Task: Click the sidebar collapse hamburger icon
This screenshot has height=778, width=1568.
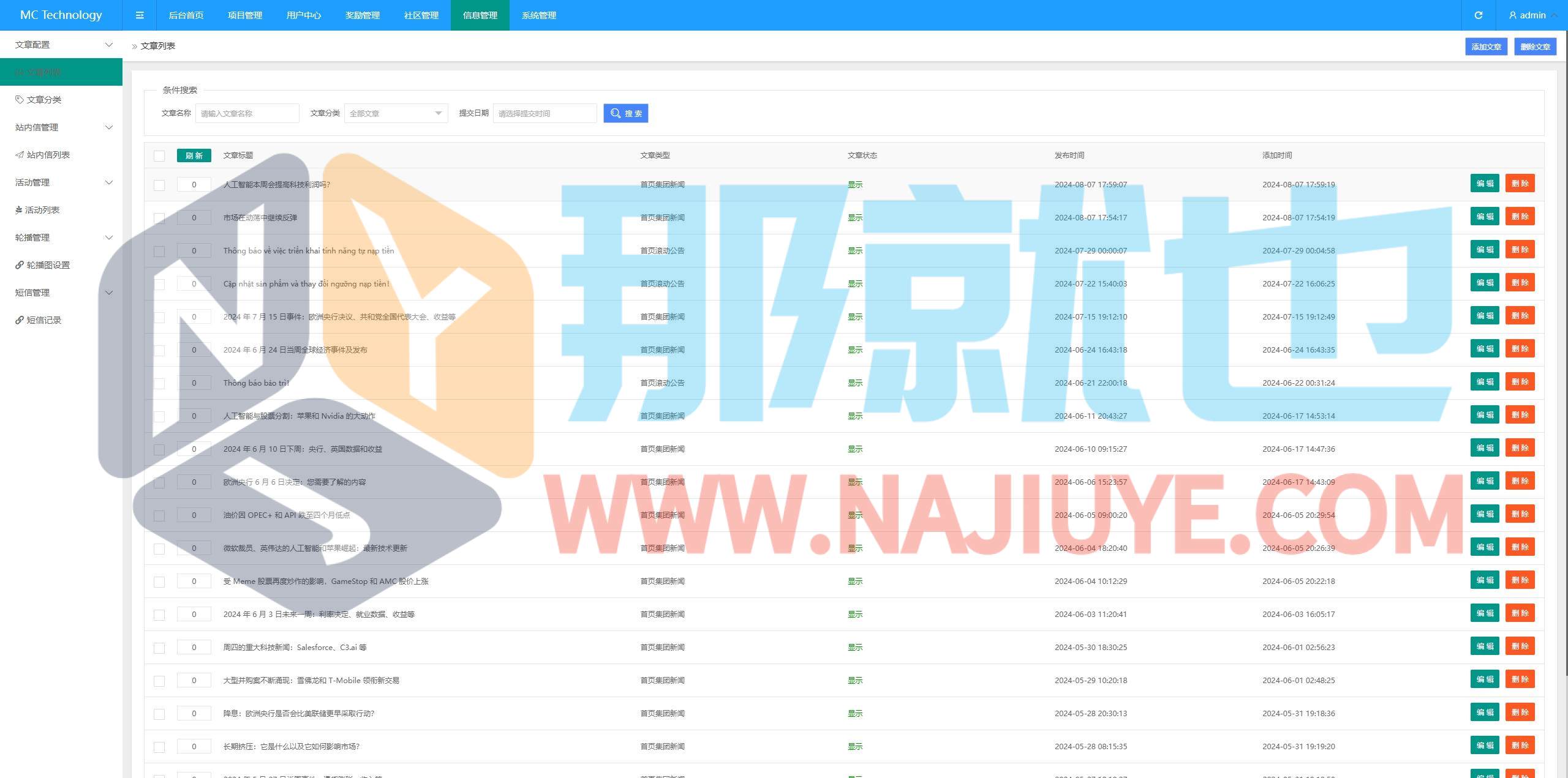Action: pyautogui.click(x=140, y=15)
